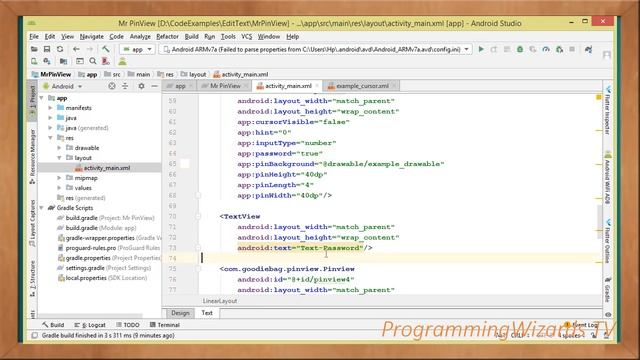Open the Android ARMv7a device dropdown
The image size is (640, 360).
(316, 49)
